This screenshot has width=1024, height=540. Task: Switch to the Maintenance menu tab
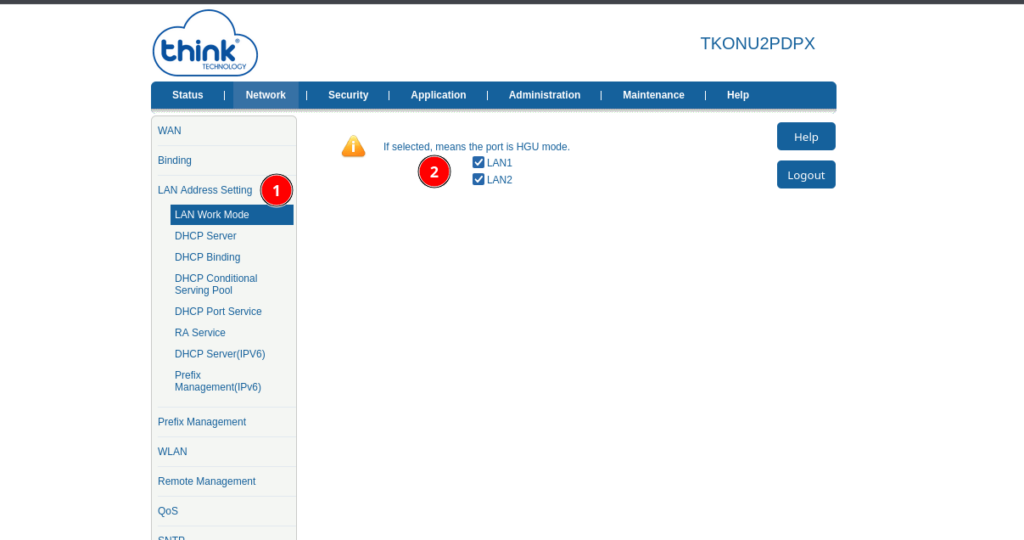pyautogui.click(x=653, y=95)
